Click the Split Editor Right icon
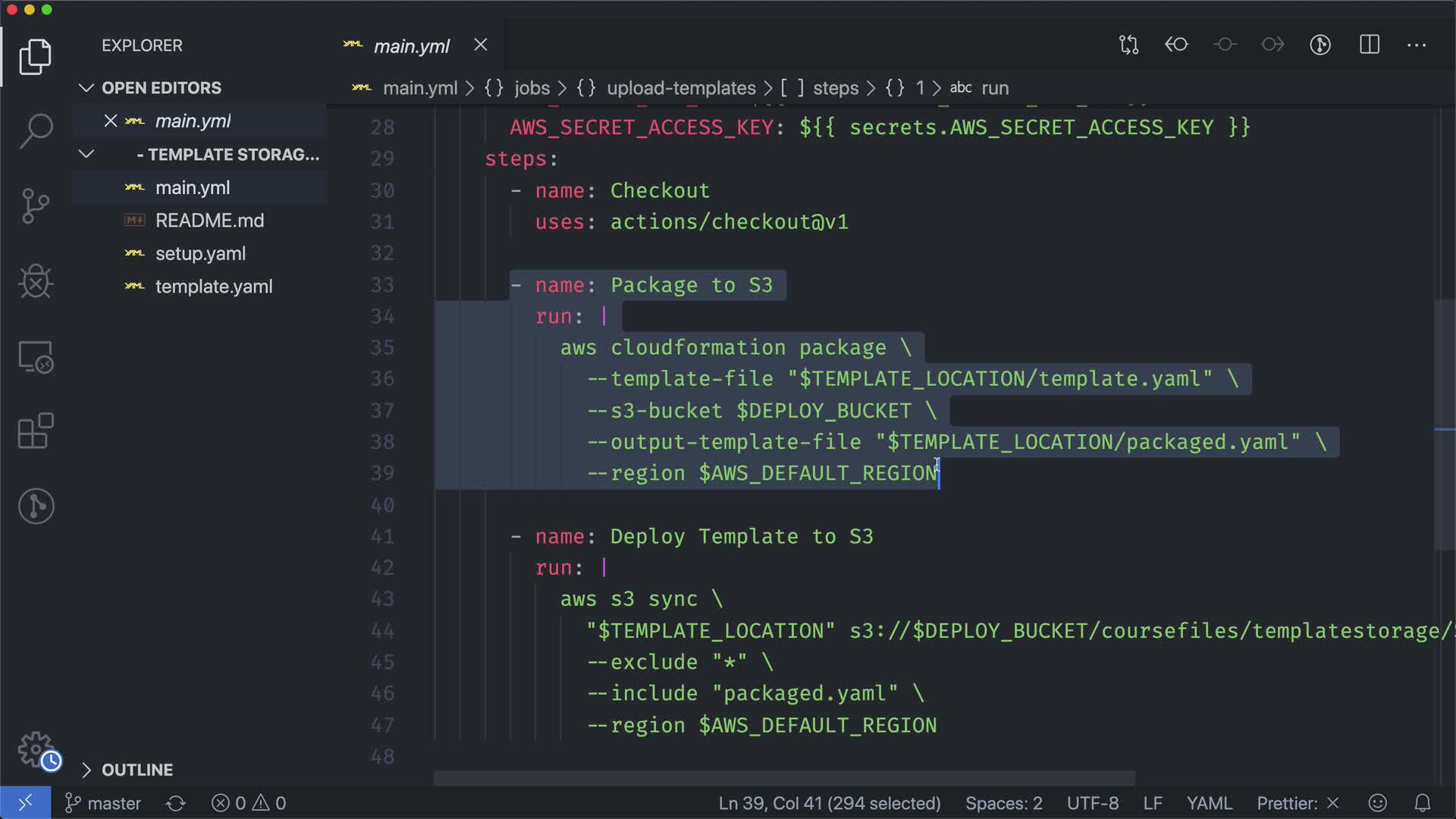Image resolution: width=1456 pixels, height=819 pixels. [1370, 45]
